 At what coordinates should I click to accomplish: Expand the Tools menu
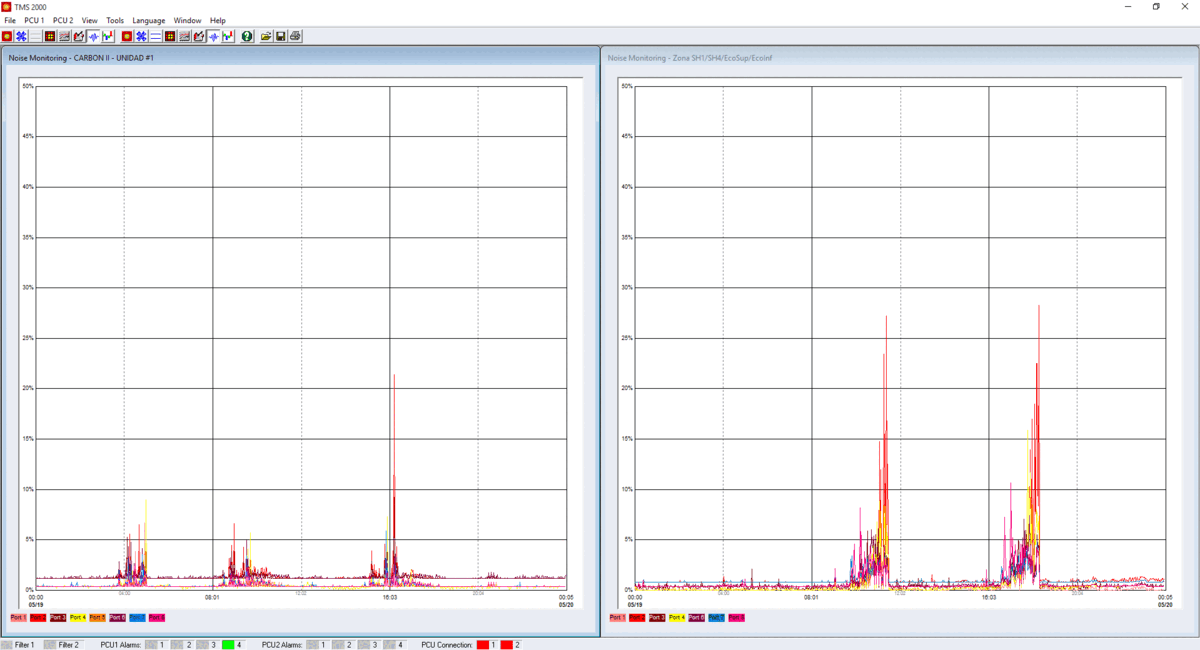point(115,20)
